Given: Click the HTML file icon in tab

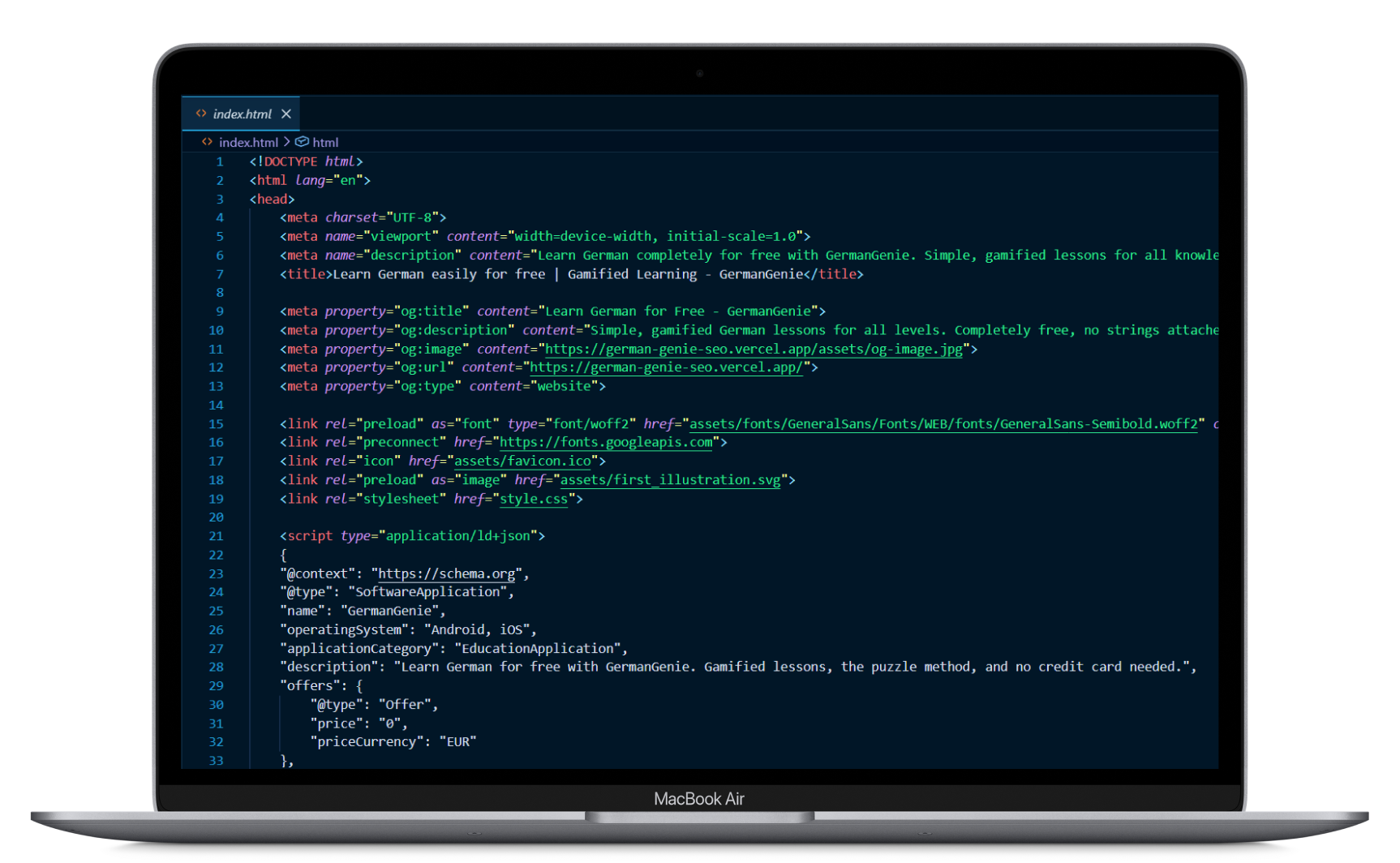Looking at the screenshot, I should pyautogui.click(x=200, y=114).
